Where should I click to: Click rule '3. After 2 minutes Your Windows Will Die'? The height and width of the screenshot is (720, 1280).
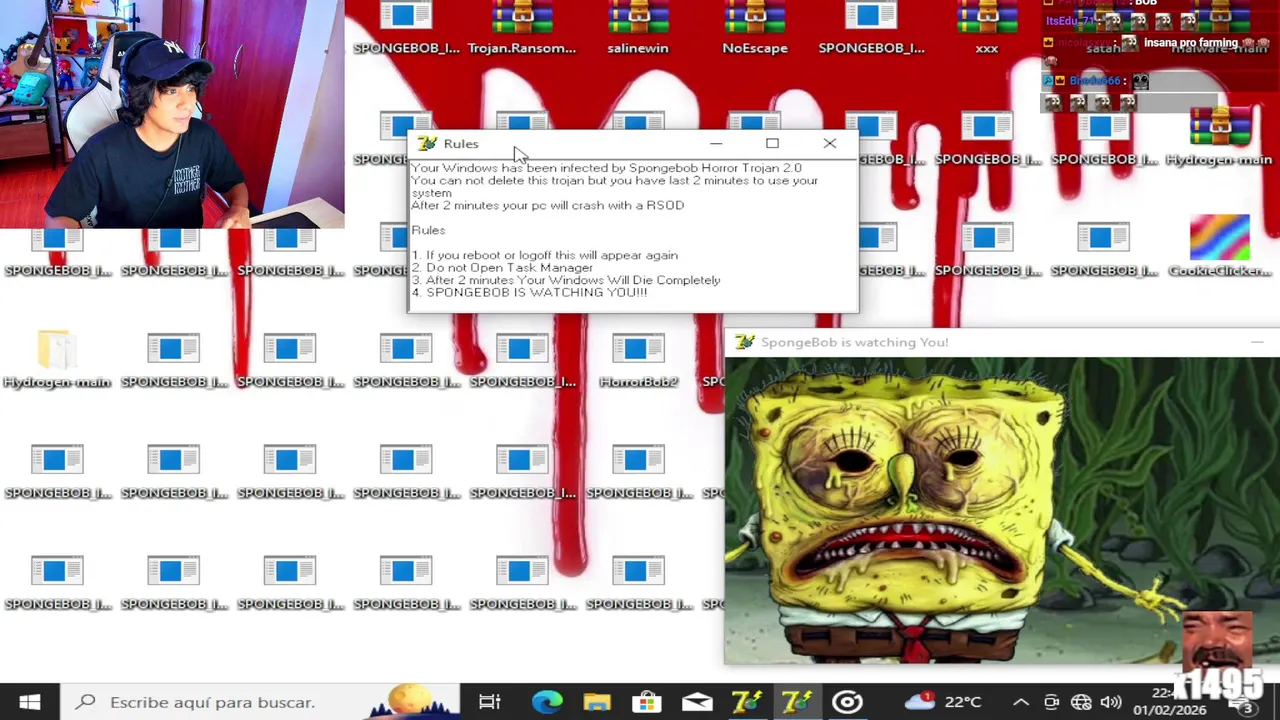point(566,280)
